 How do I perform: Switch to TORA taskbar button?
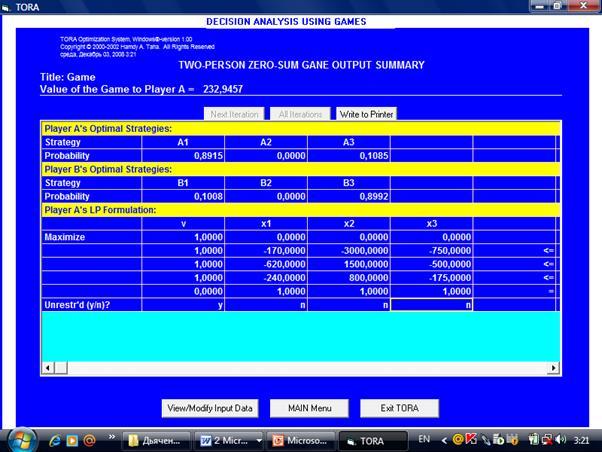pyautogui.click(x=372, y=440)
